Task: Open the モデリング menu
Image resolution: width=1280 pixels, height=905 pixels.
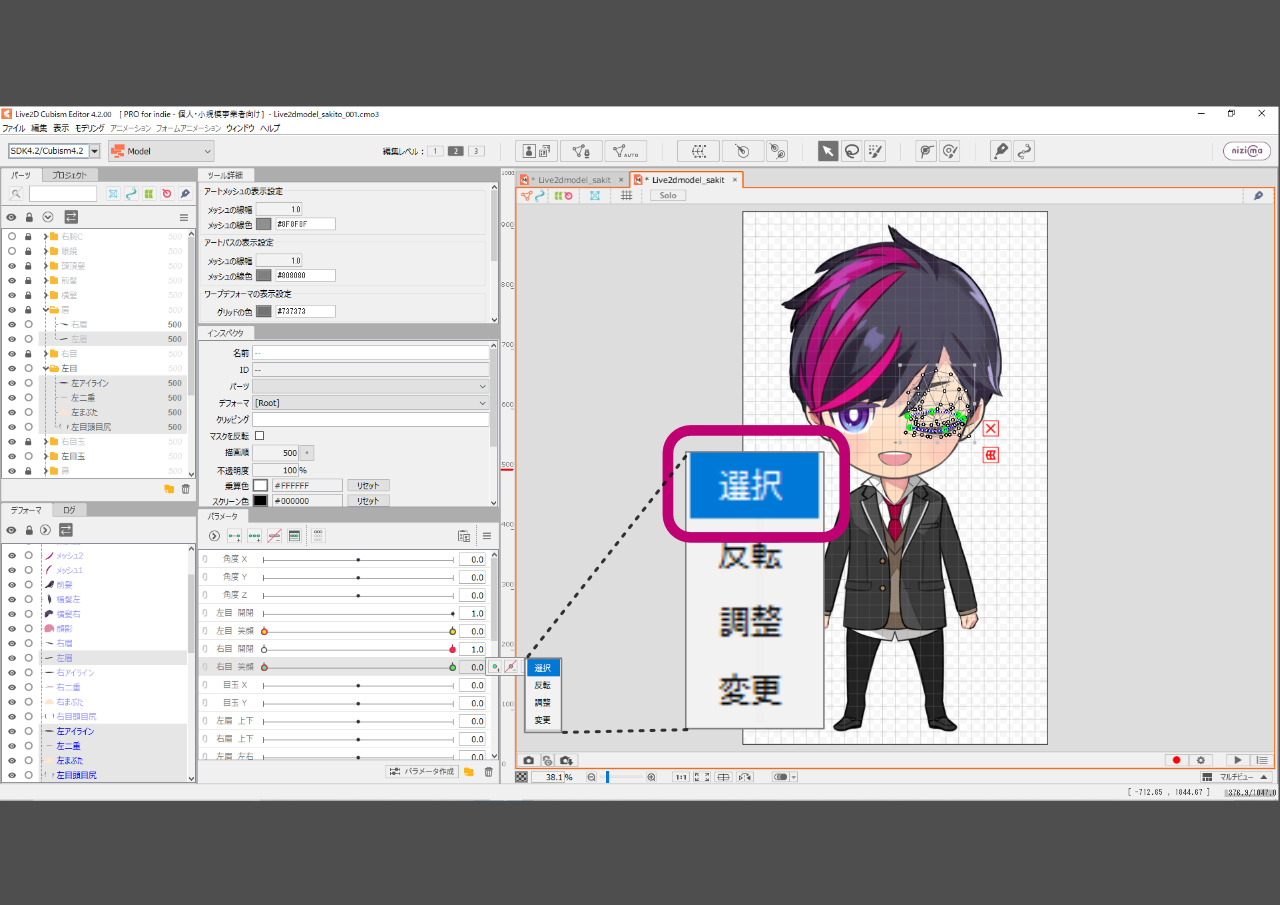Action: (90, 128)
